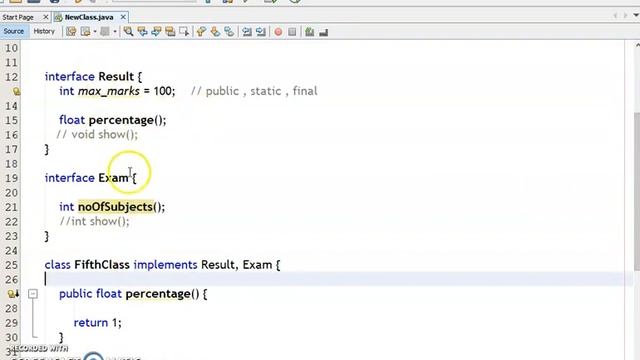This screenshot has width=640, height=360.
Task: Click the "//int show();" comment line
Action: [94, 222]
